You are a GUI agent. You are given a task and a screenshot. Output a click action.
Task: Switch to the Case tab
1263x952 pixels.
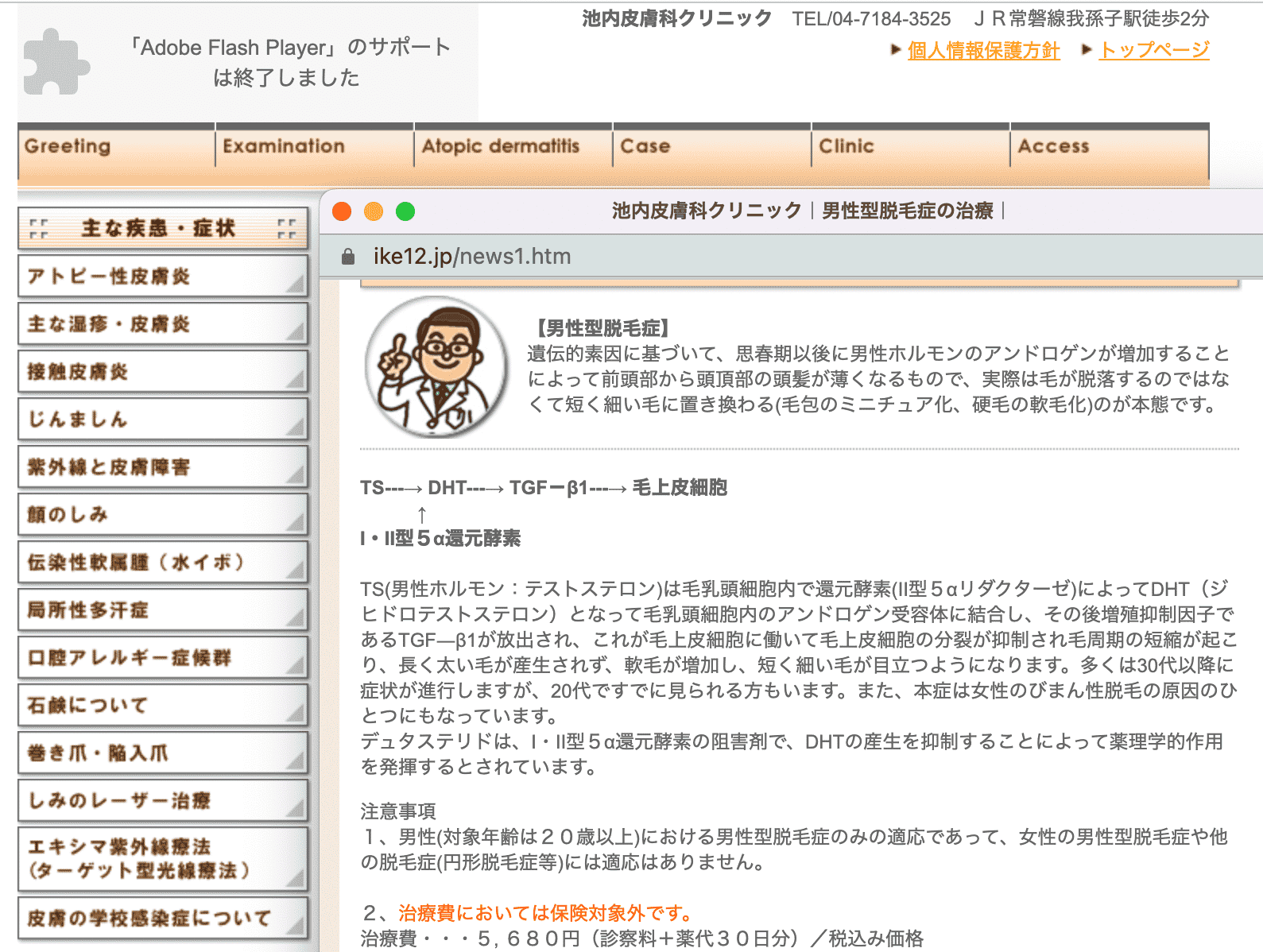pyautogui.click(x=712, y=147)
